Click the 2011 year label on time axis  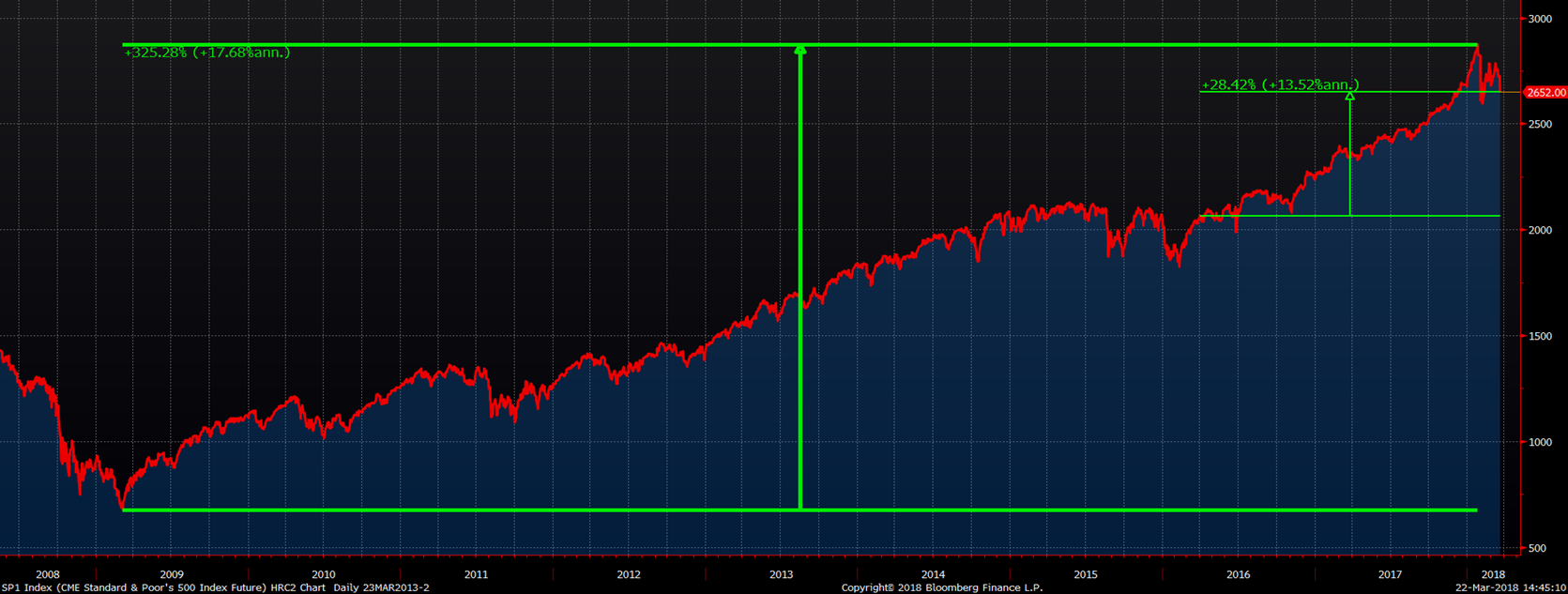click(476, 574)
